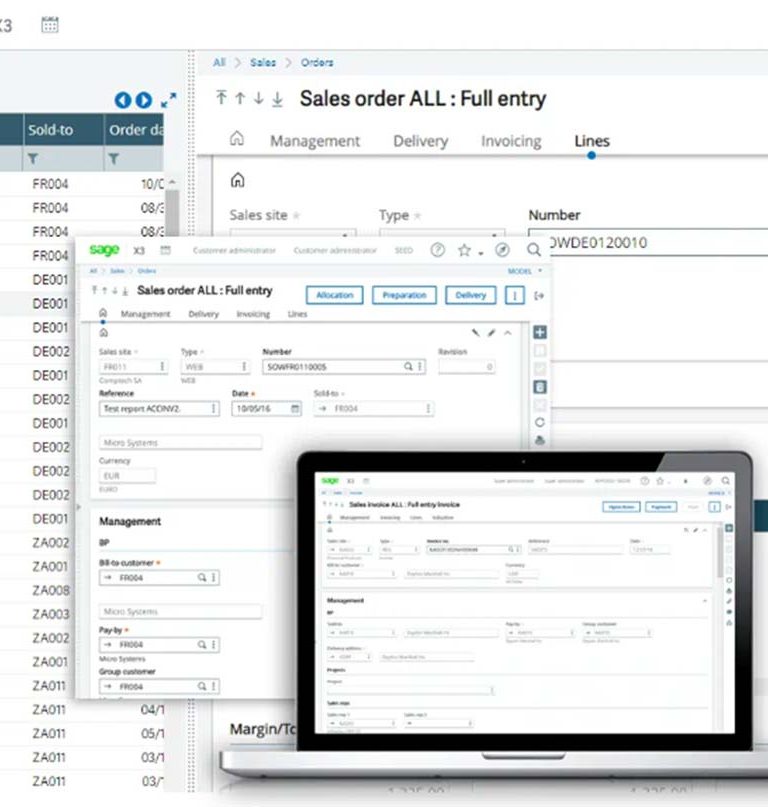Click the print icon at the bottom of the right sidebar
768x807 pixels.
point(539,440)
